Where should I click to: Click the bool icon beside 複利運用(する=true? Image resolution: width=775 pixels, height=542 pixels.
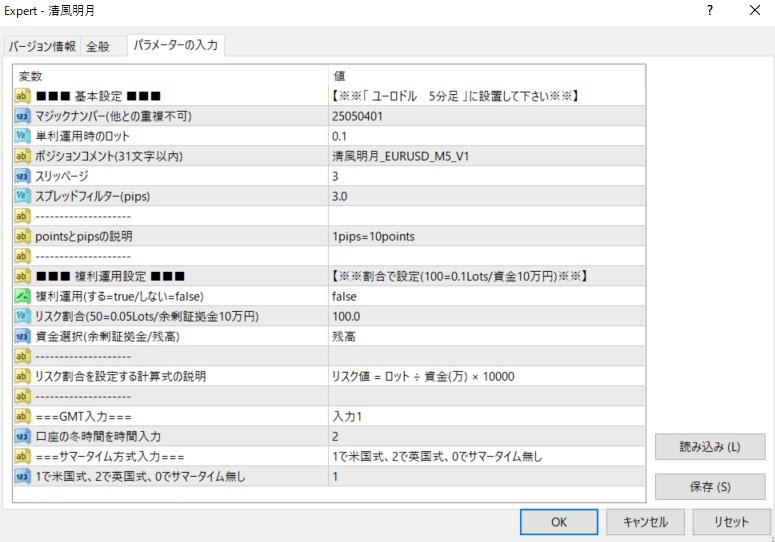click(22, 296)
